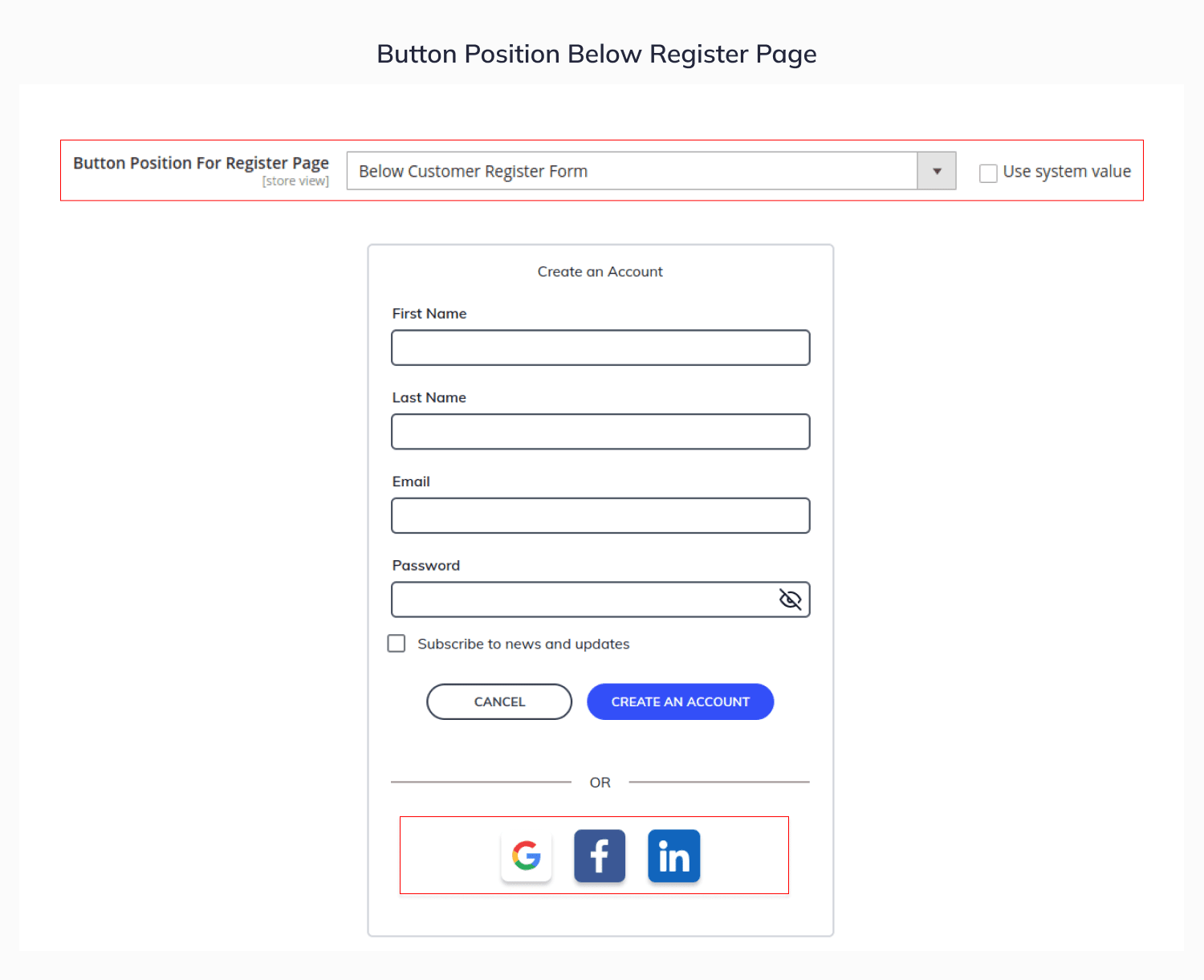Click the CANCEL button
Image resolution: width=1204 pixels, height=980 pixels.
499,701
